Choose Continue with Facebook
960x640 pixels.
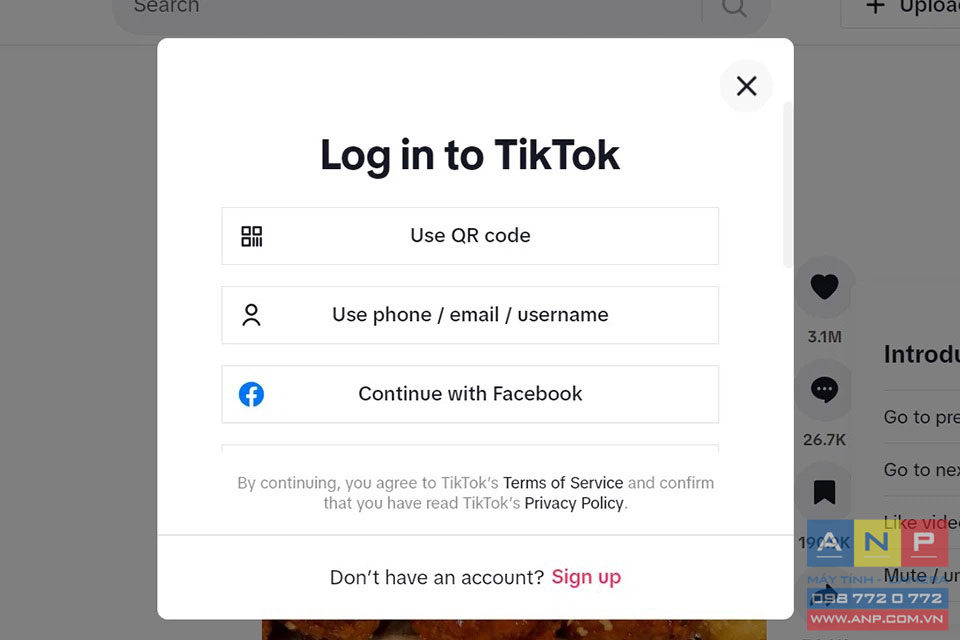(470, 394)
